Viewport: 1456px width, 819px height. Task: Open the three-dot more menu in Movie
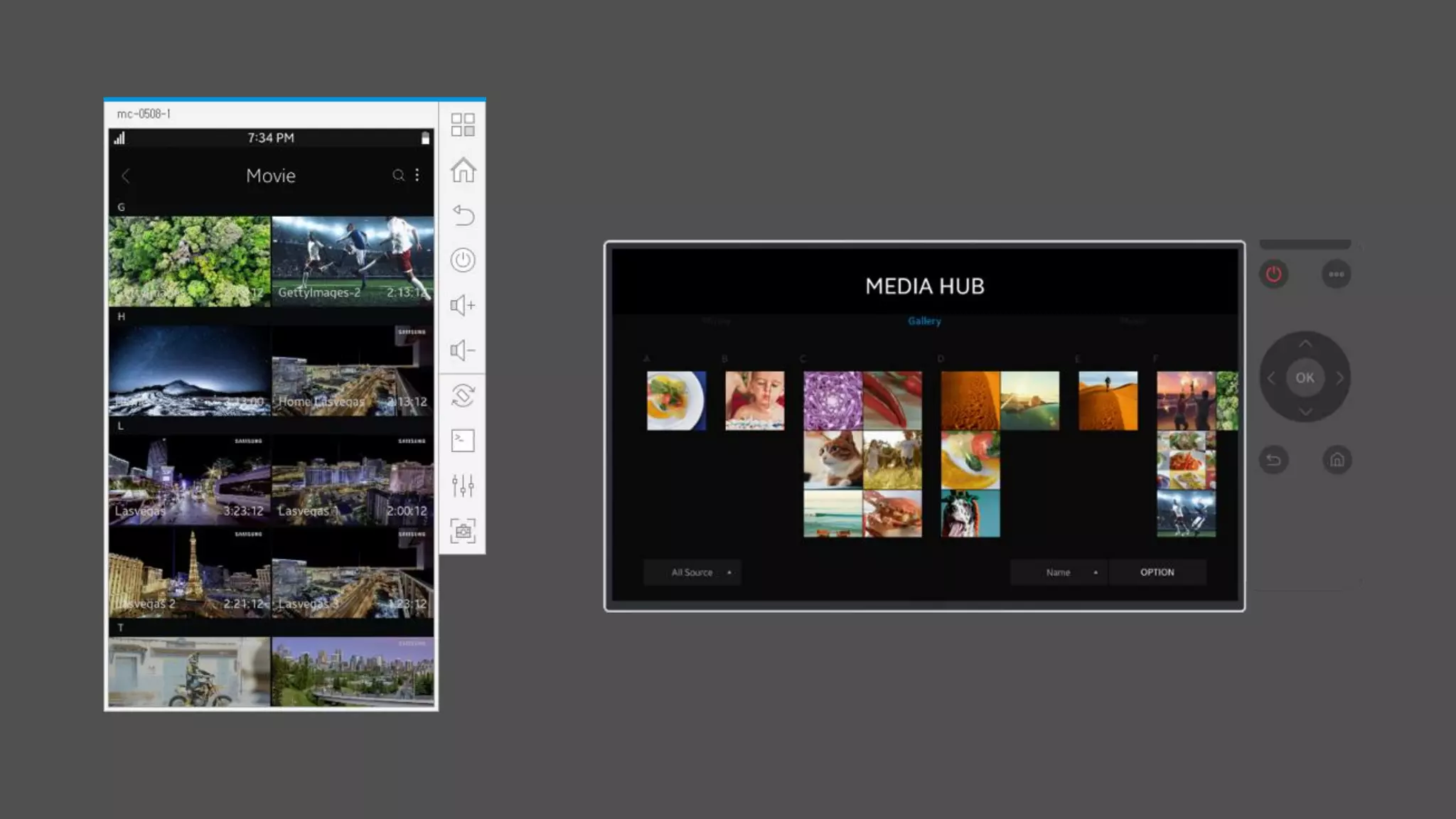417,175
